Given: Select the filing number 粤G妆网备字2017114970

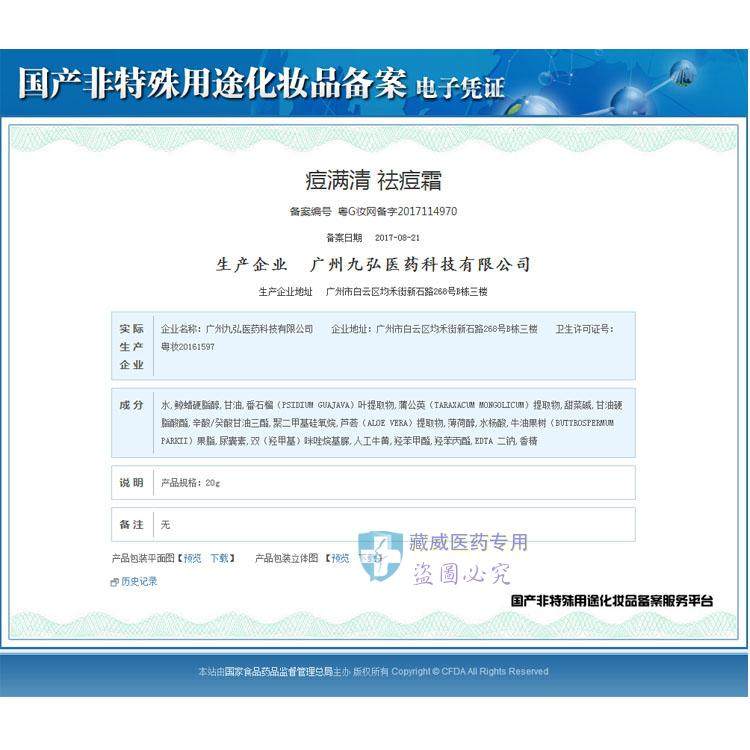Looking at the screenshot, I should (397, 211).
